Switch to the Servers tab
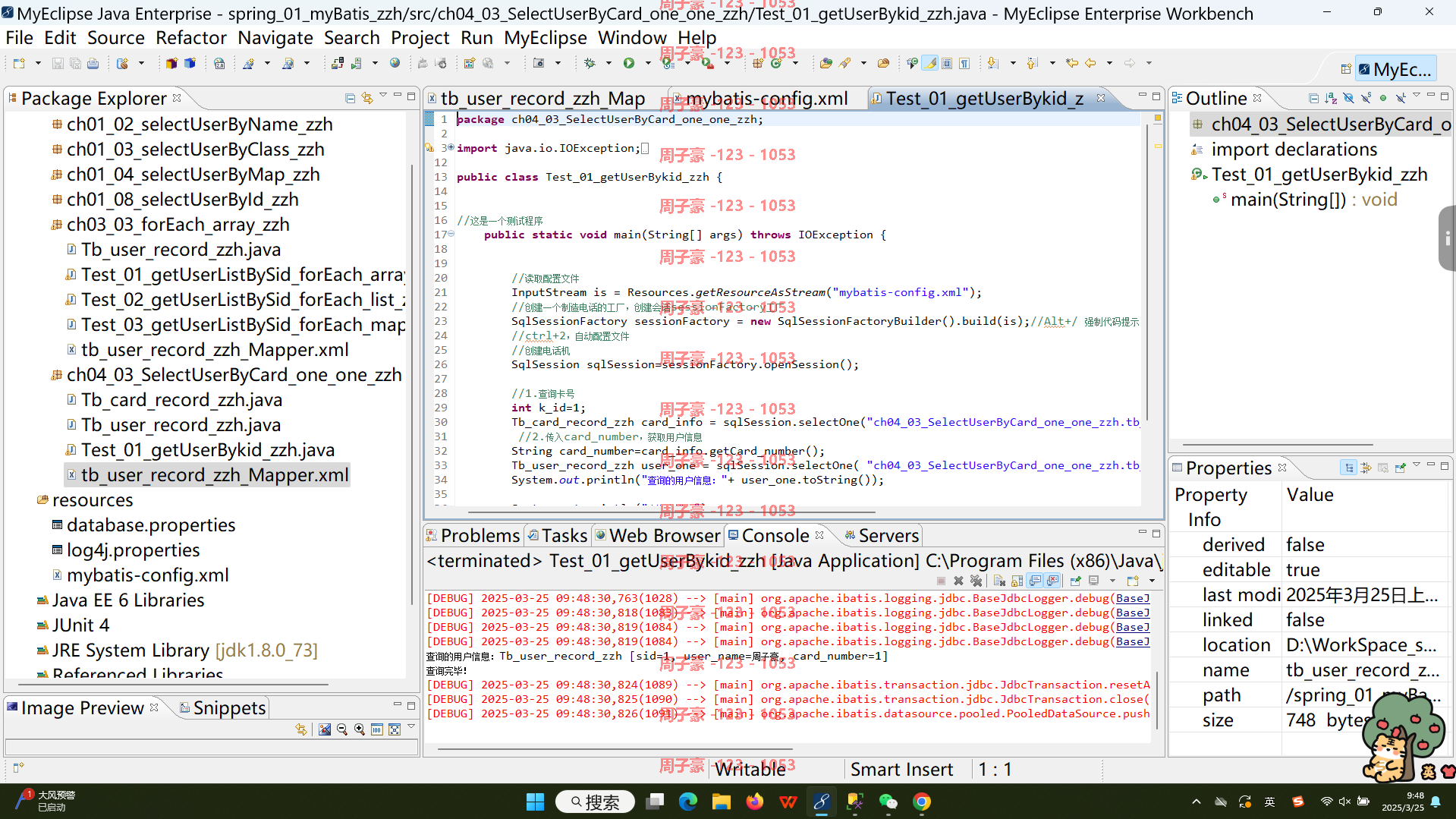 (x=882, y=536)
